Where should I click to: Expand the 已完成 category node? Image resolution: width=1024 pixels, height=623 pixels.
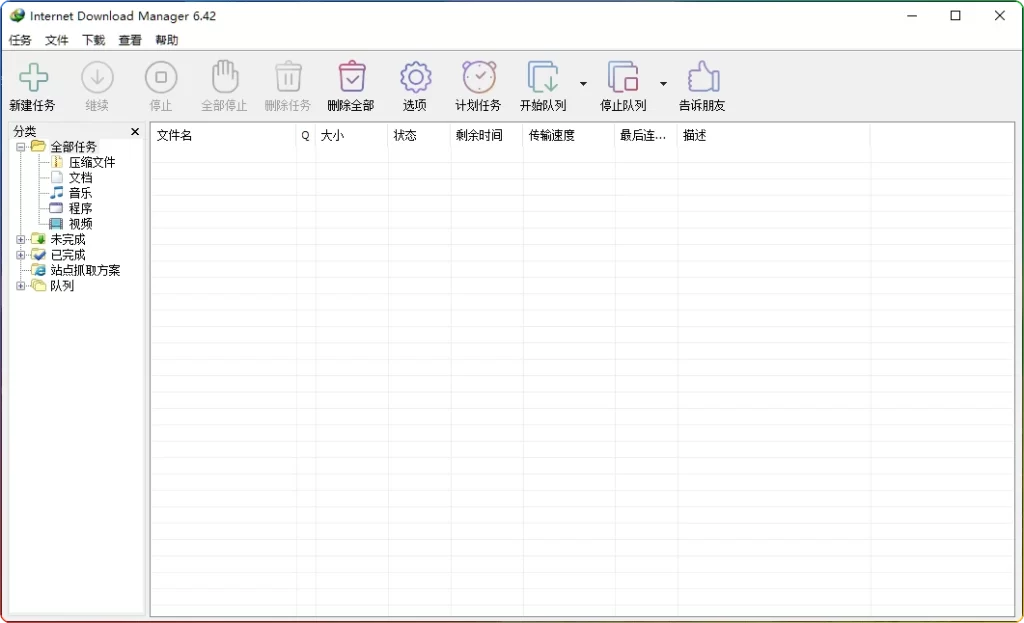[21, 254]
